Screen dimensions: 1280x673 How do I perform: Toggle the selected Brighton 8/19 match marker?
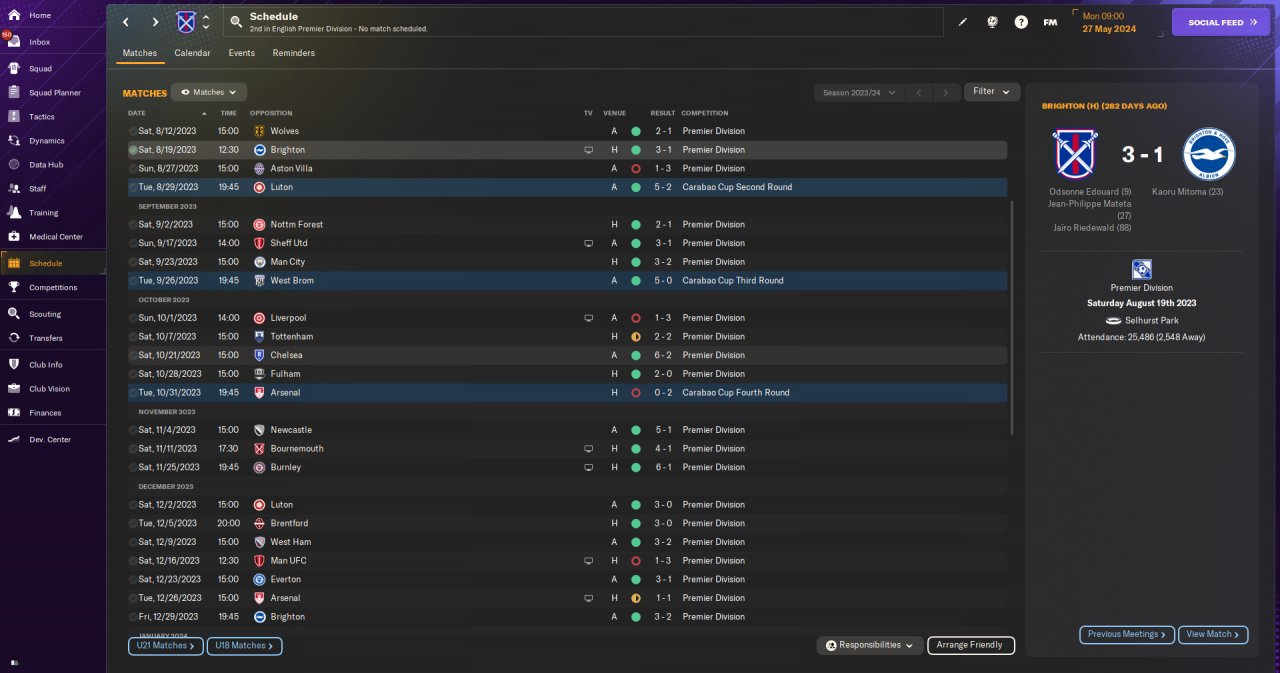coord(133,150)
